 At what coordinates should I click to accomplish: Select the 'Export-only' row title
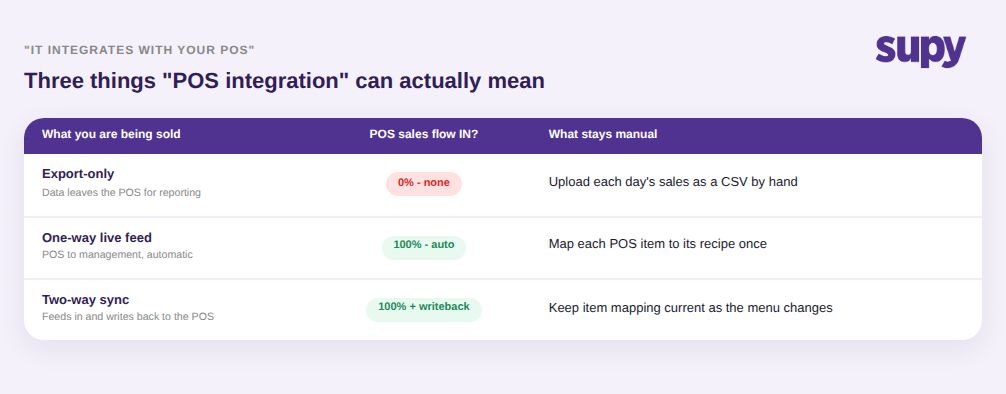coord(78,174)
